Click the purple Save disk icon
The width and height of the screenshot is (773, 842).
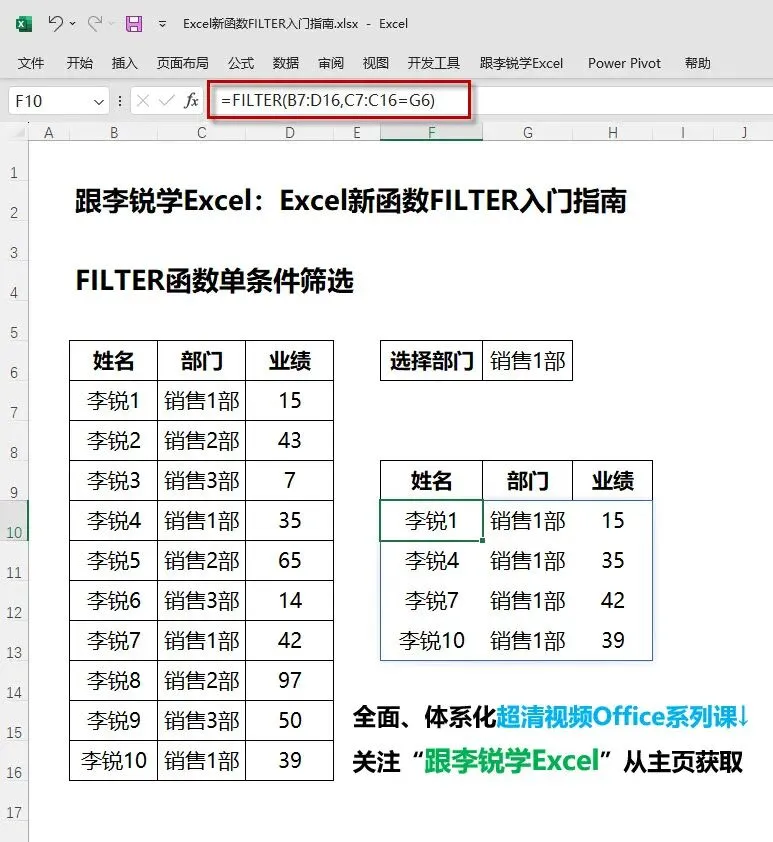click(x=134, y=24)
